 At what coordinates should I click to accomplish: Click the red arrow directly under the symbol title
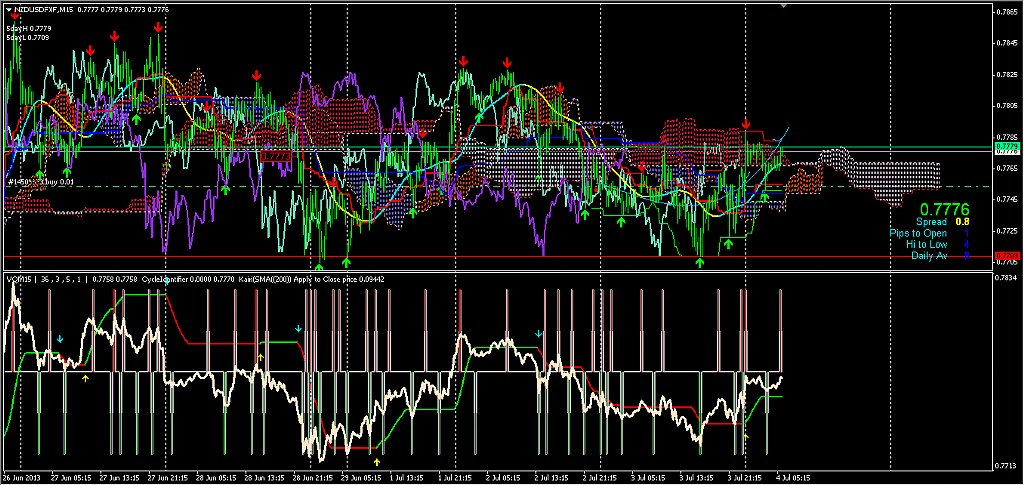13,17
